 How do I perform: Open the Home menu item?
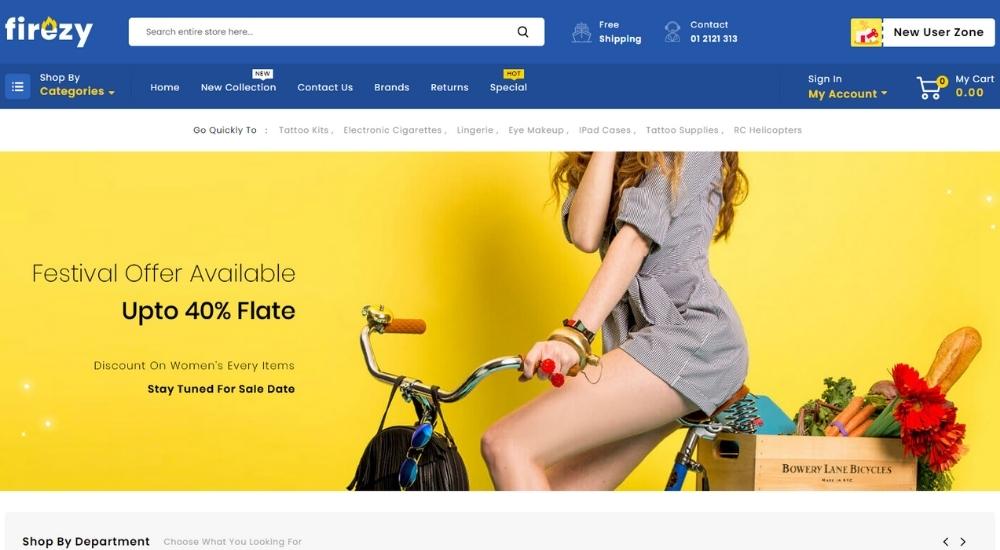165,87
